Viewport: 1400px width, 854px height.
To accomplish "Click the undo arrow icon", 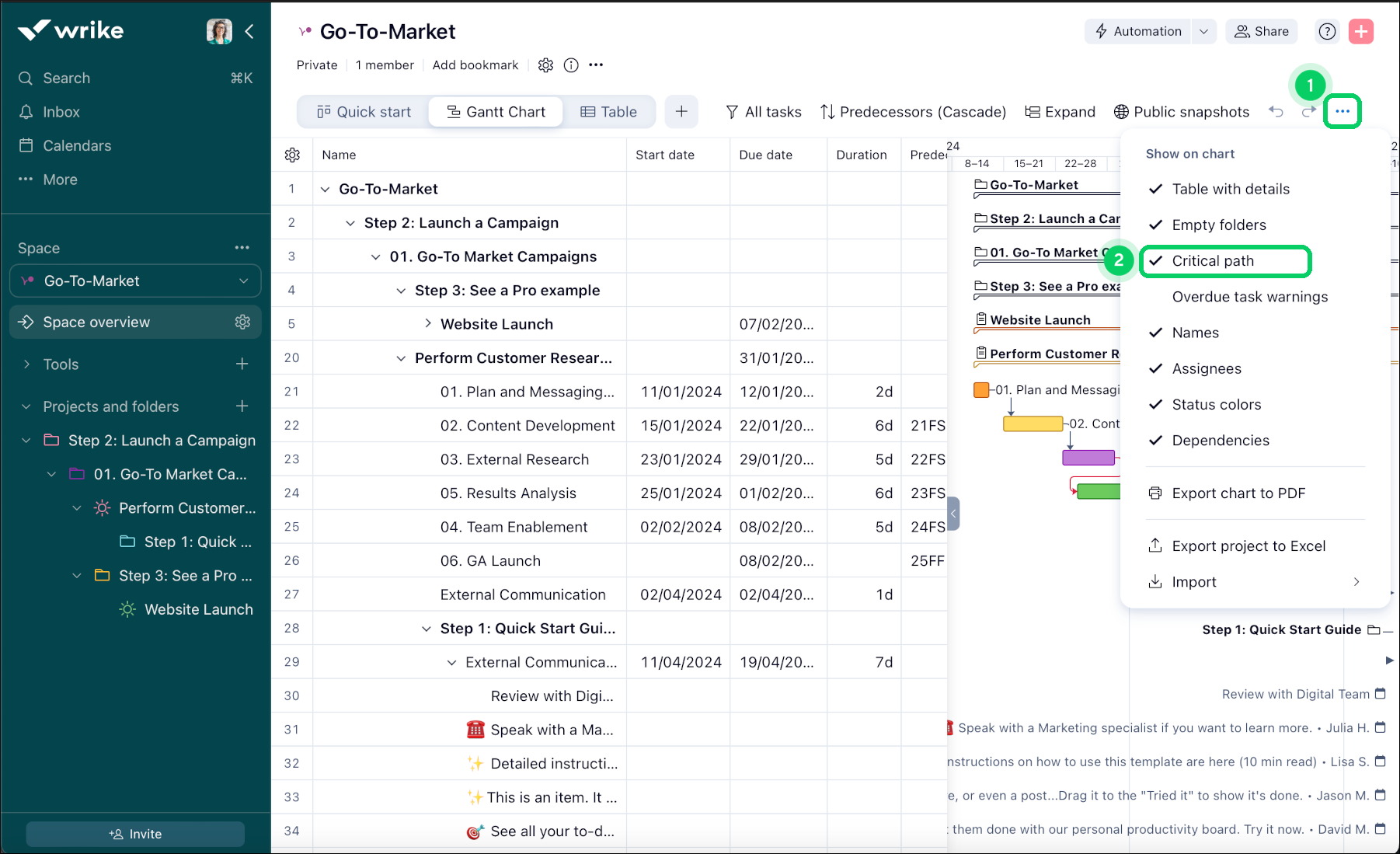I will tap(1276, 111).
